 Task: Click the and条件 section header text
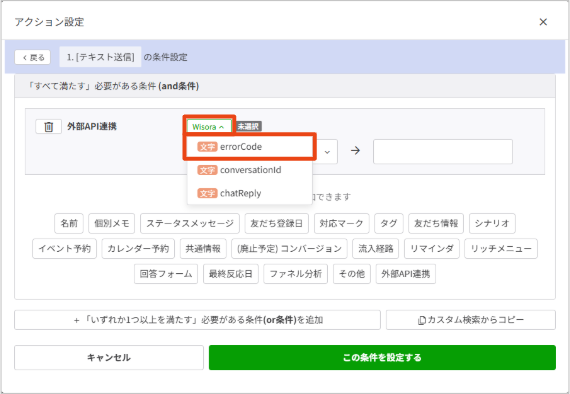coord(114,86)
